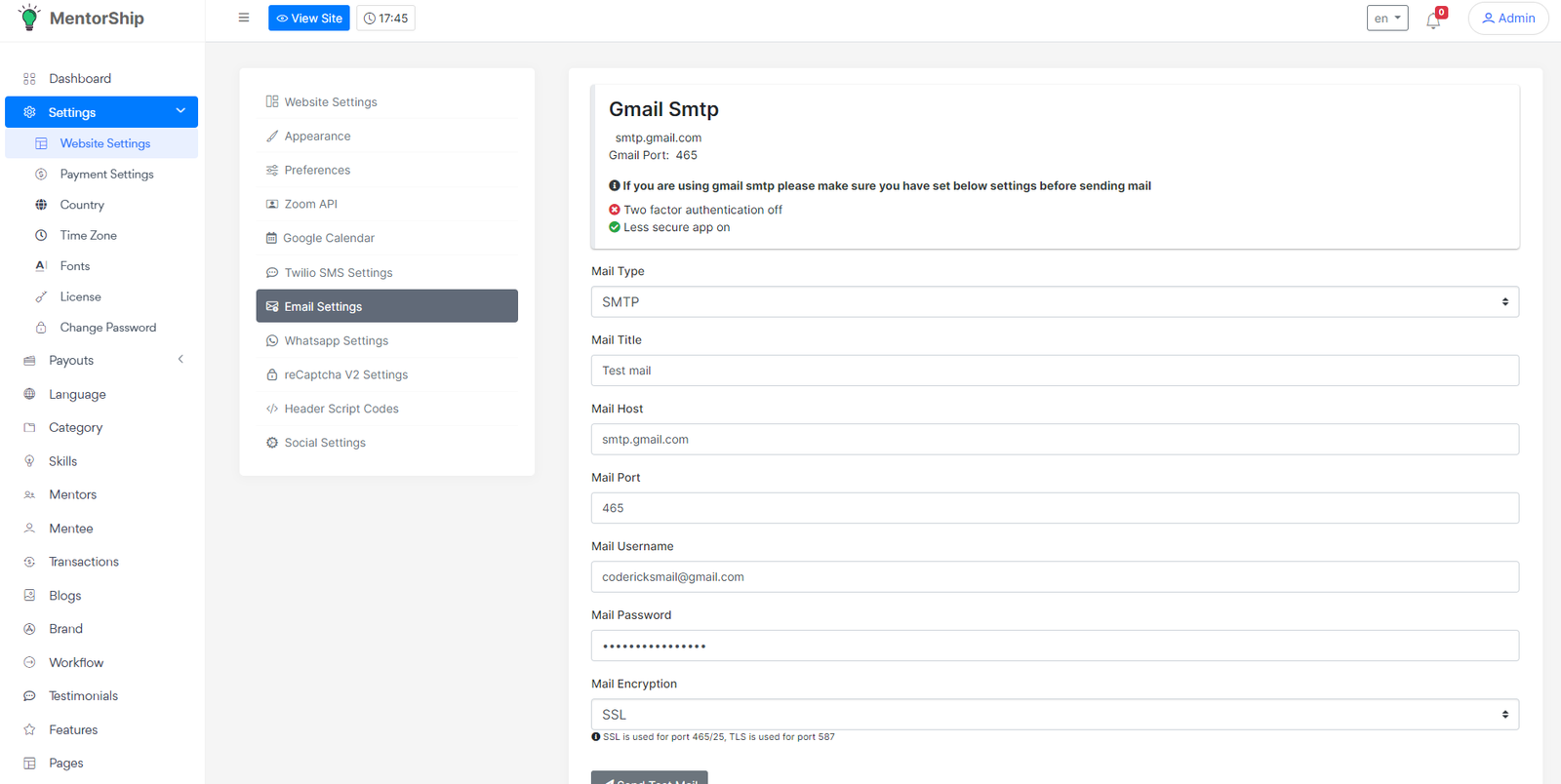
Task: Click the Google Calendar icon
Action: [271, 238]
